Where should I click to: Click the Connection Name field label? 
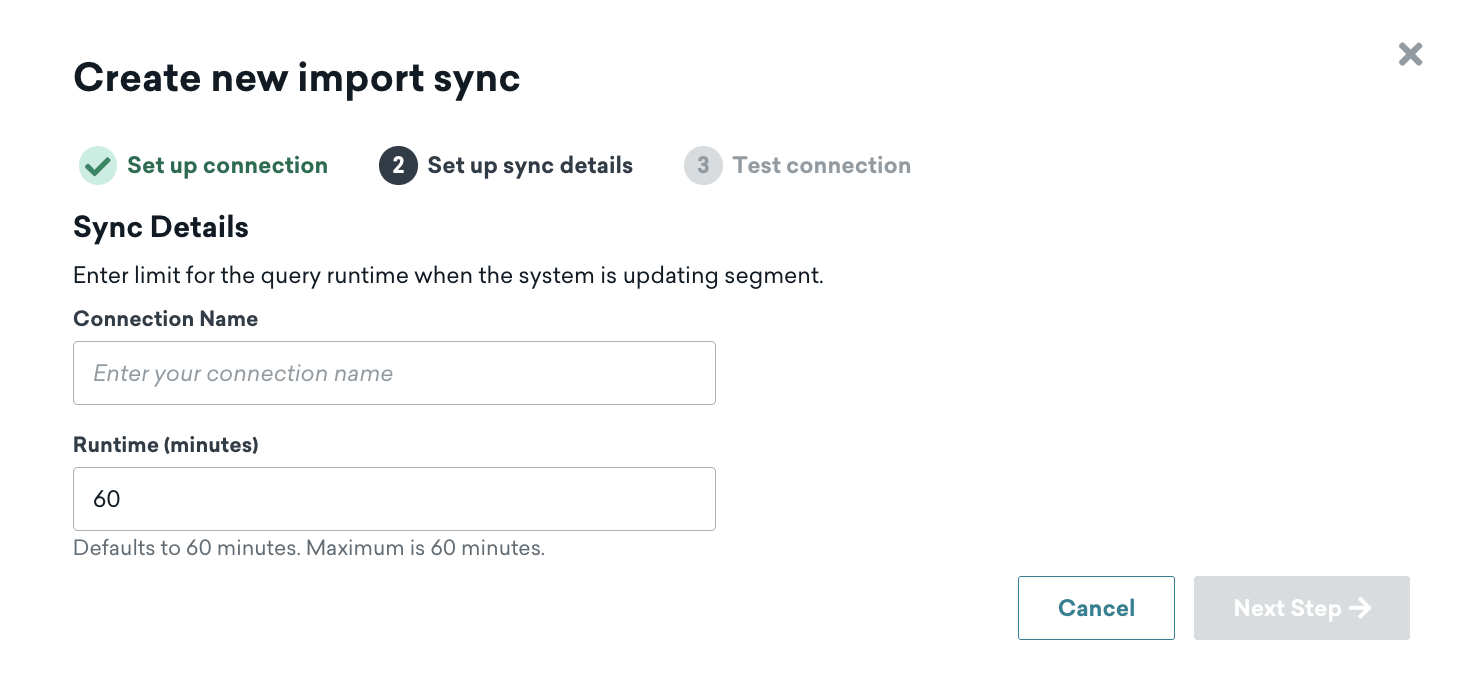[165, 319]
